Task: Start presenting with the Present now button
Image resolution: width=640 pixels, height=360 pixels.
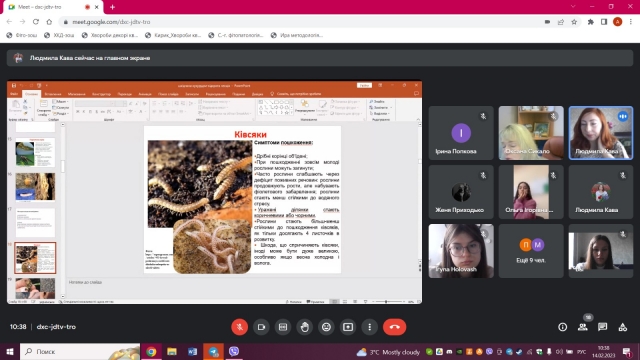Action: [x=348, y=327]
